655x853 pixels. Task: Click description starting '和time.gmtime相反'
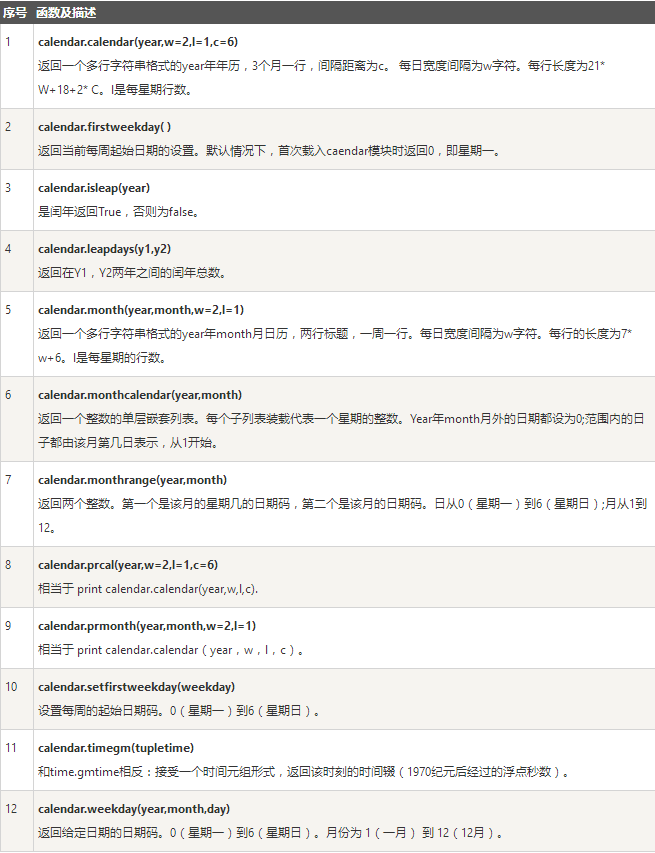coord(304,771)
